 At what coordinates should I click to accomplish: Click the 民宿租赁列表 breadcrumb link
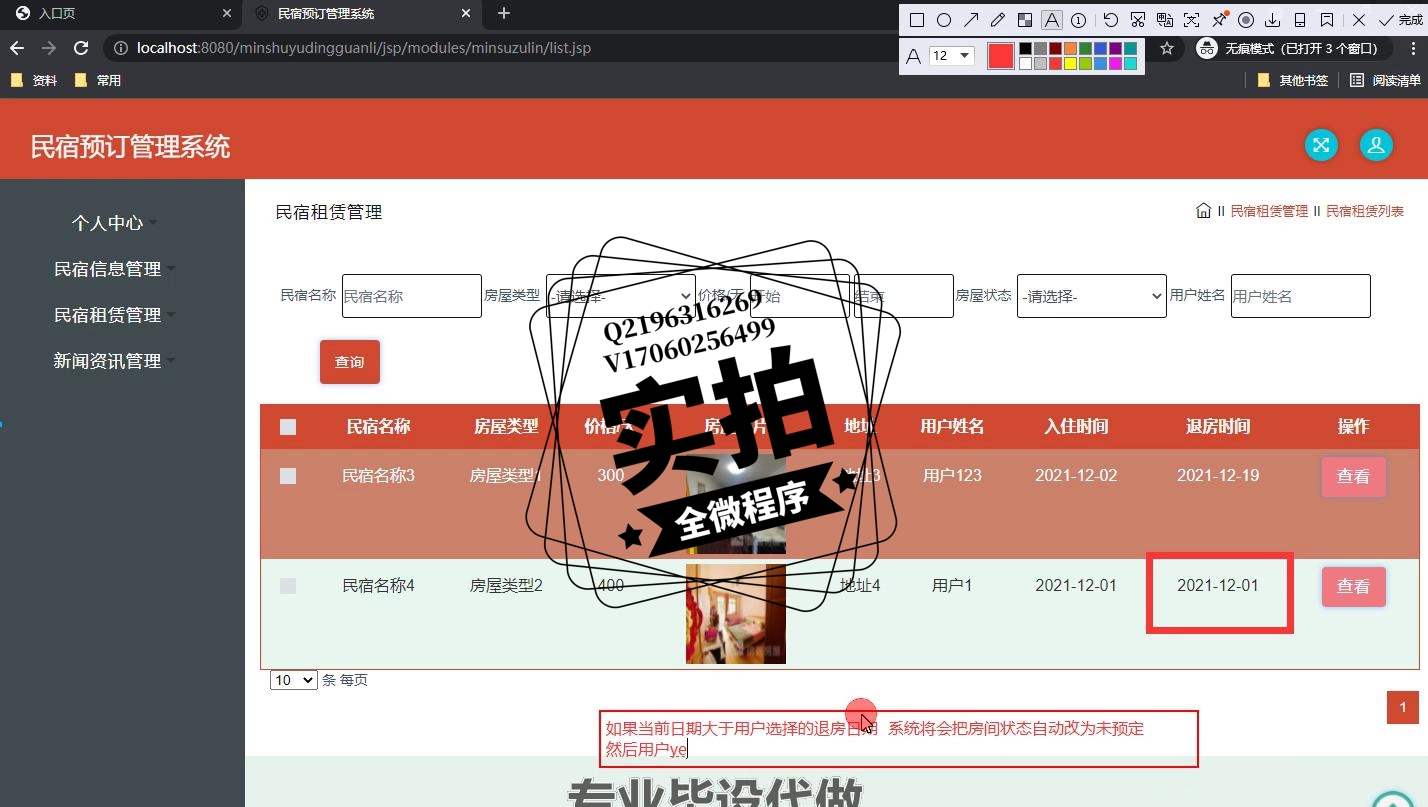click(1365, 211)
